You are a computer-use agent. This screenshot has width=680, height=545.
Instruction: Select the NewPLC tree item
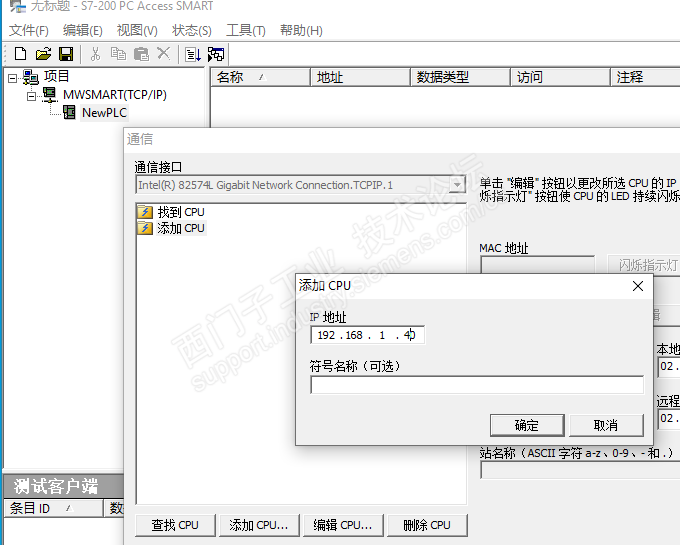point(105,113)
